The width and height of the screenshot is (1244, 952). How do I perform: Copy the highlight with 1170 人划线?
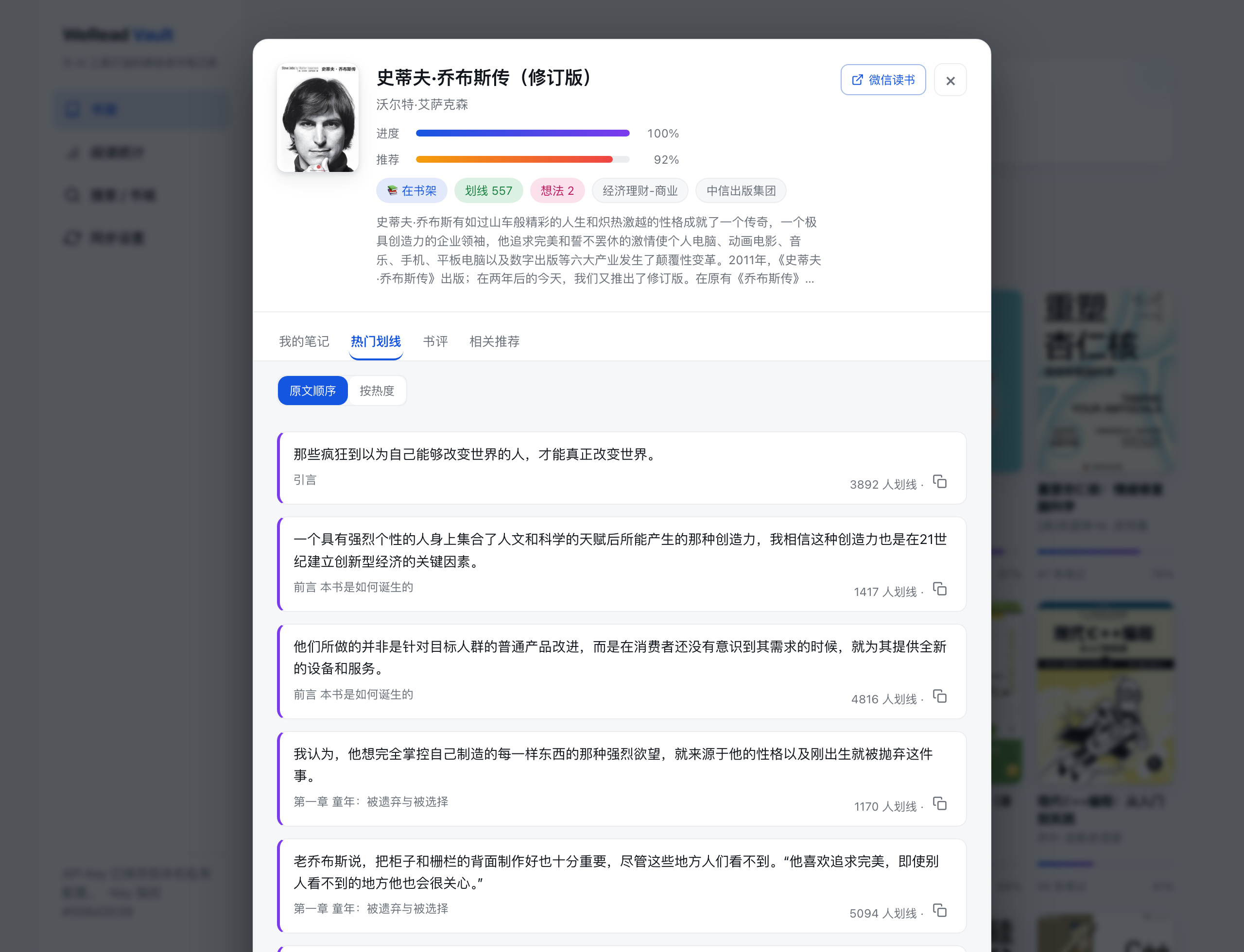[x=939, y=804]
